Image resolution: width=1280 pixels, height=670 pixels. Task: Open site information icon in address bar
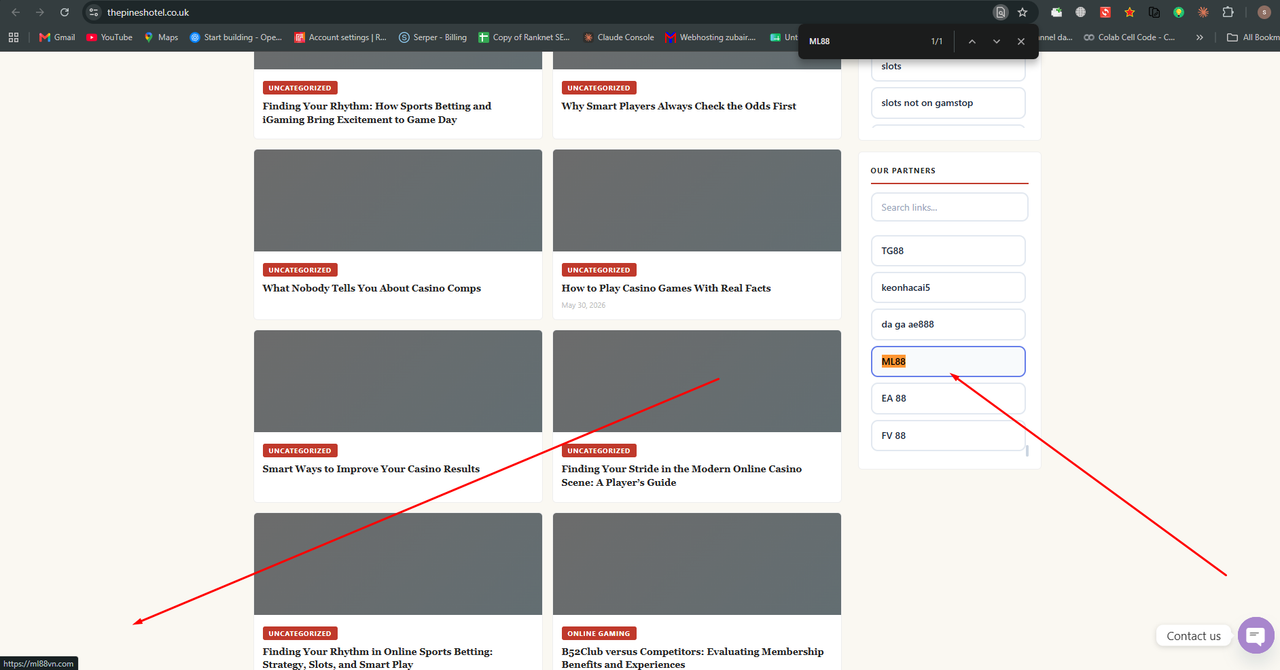click(x=93, y=12)
